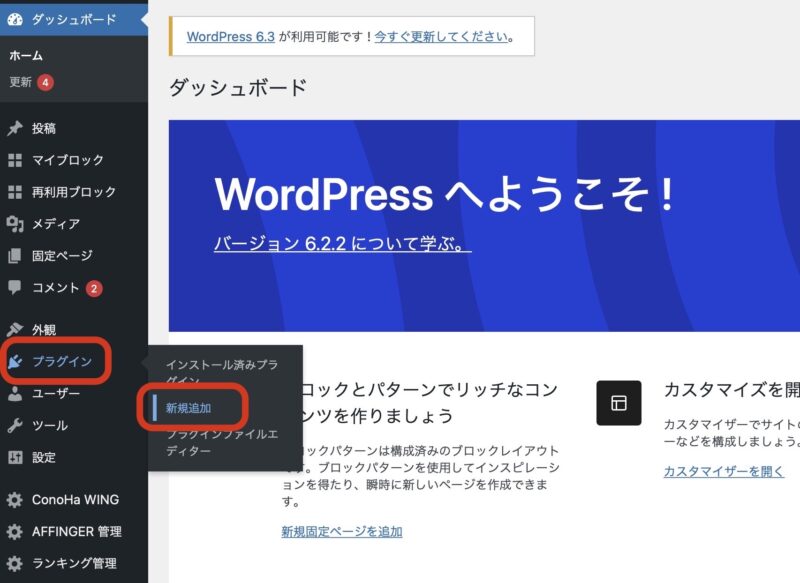Open the ダッシュボード menu item
Screen dimensions: 800x583
coord(74,19)
